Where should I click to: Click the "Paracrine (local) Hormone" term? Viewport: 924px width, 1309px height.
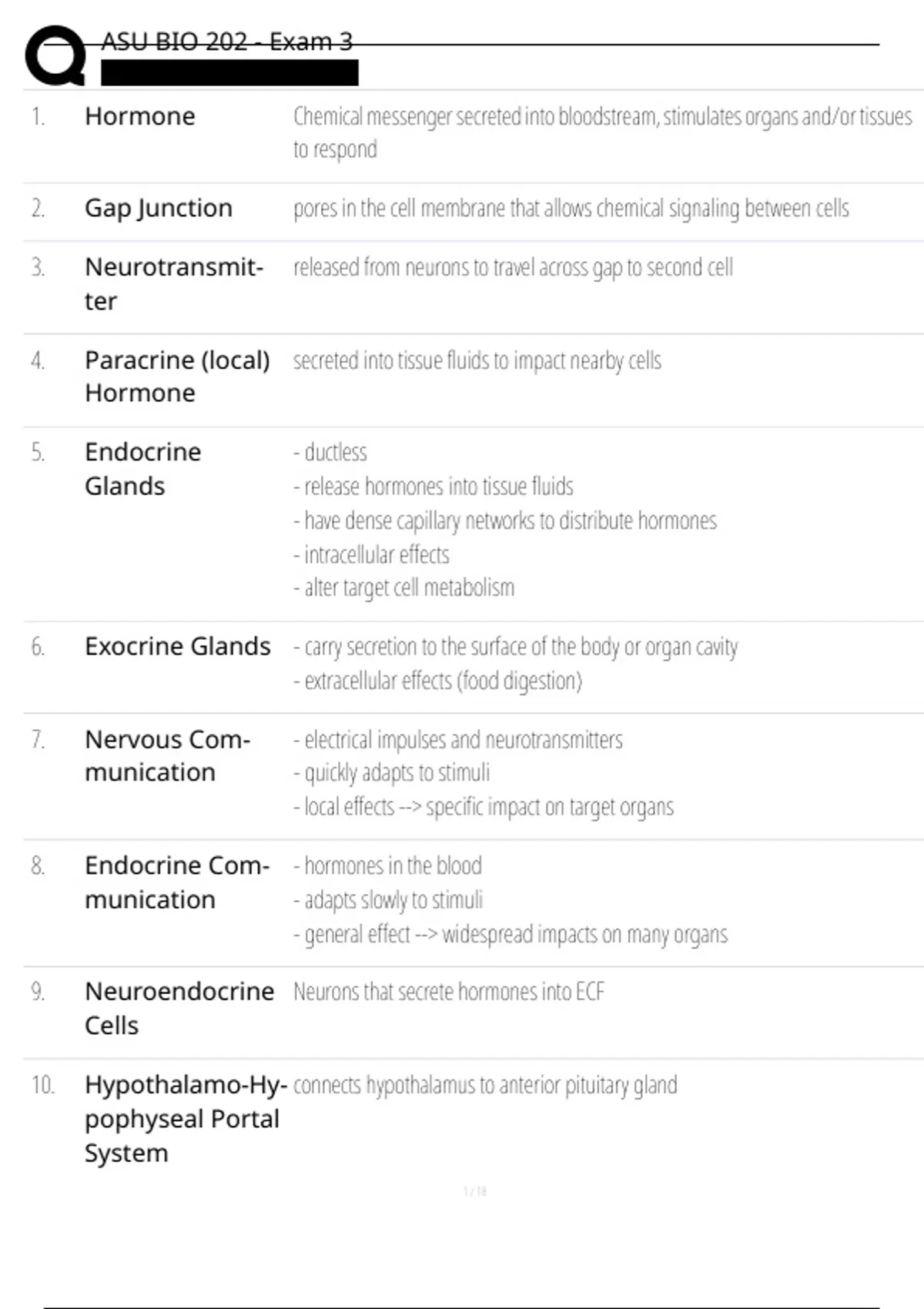(x=177, y=376)
